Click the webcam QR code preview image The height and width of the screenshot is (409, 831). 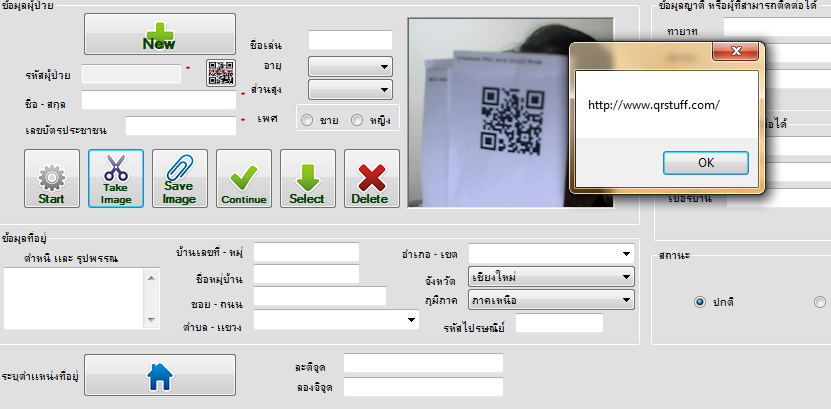(x=510, y=112)
